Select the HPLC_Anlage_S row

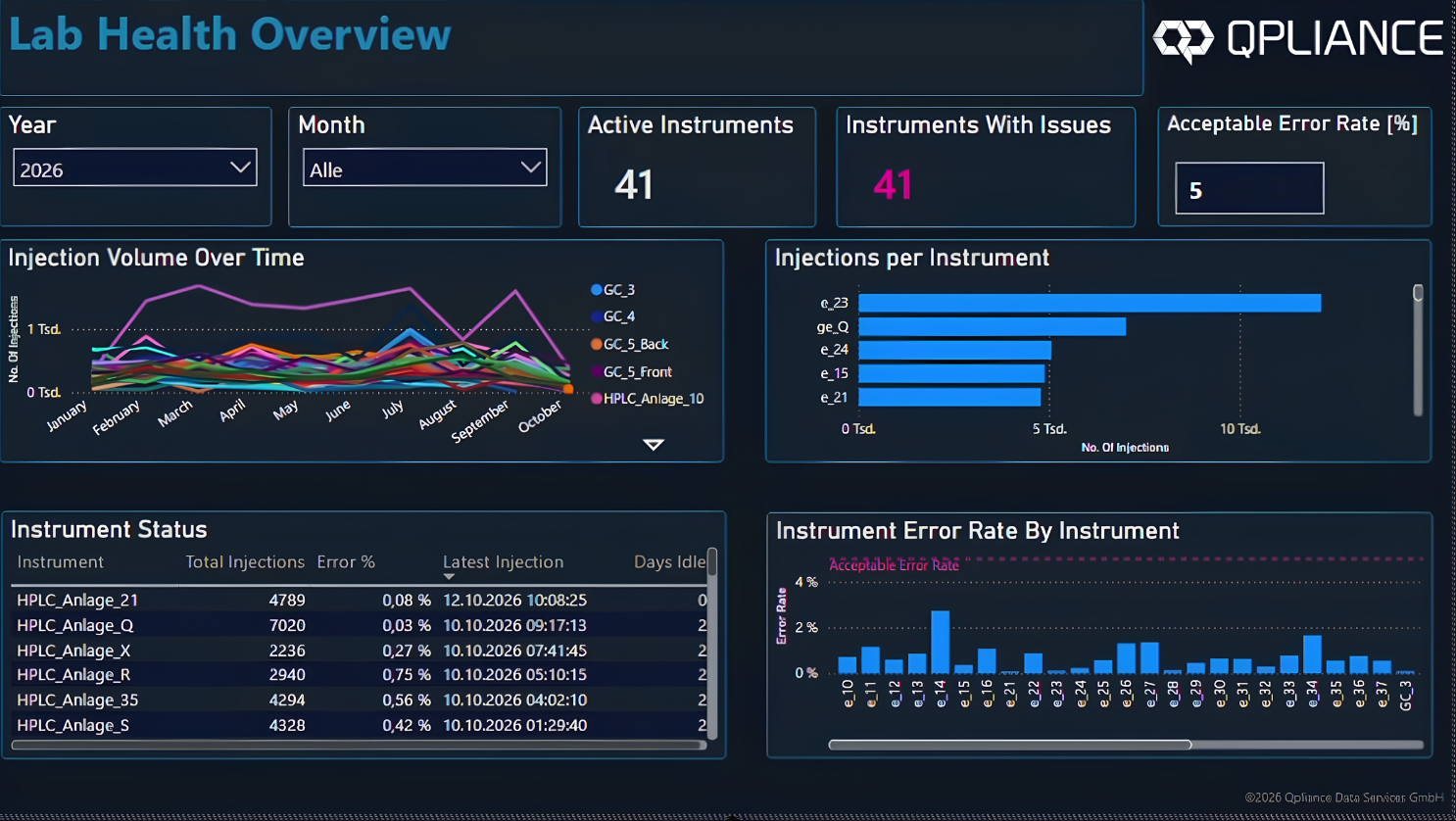pos(359,726)
